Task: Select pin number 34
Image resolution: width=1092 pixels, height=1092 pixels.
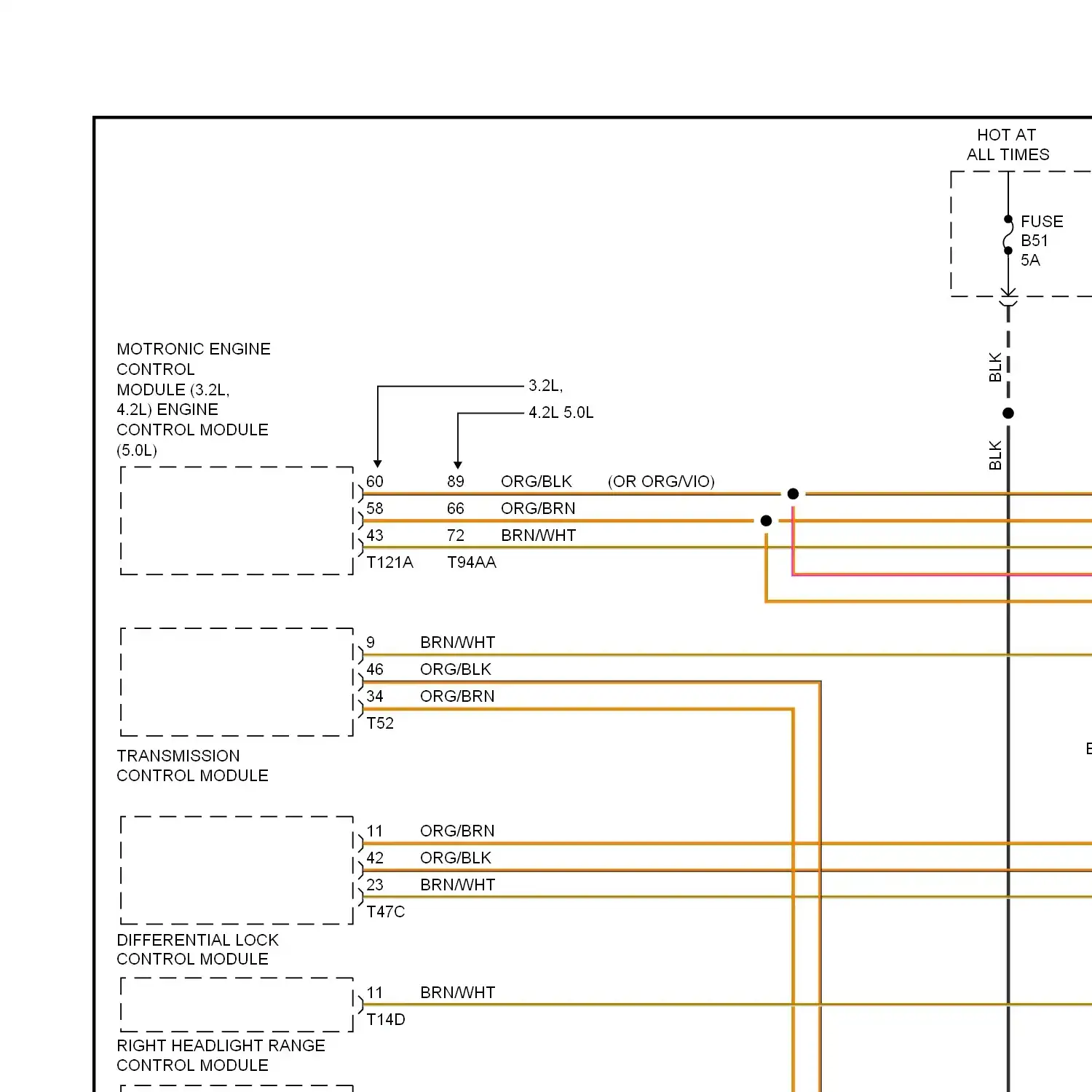Action: click(x=375, y=696)
